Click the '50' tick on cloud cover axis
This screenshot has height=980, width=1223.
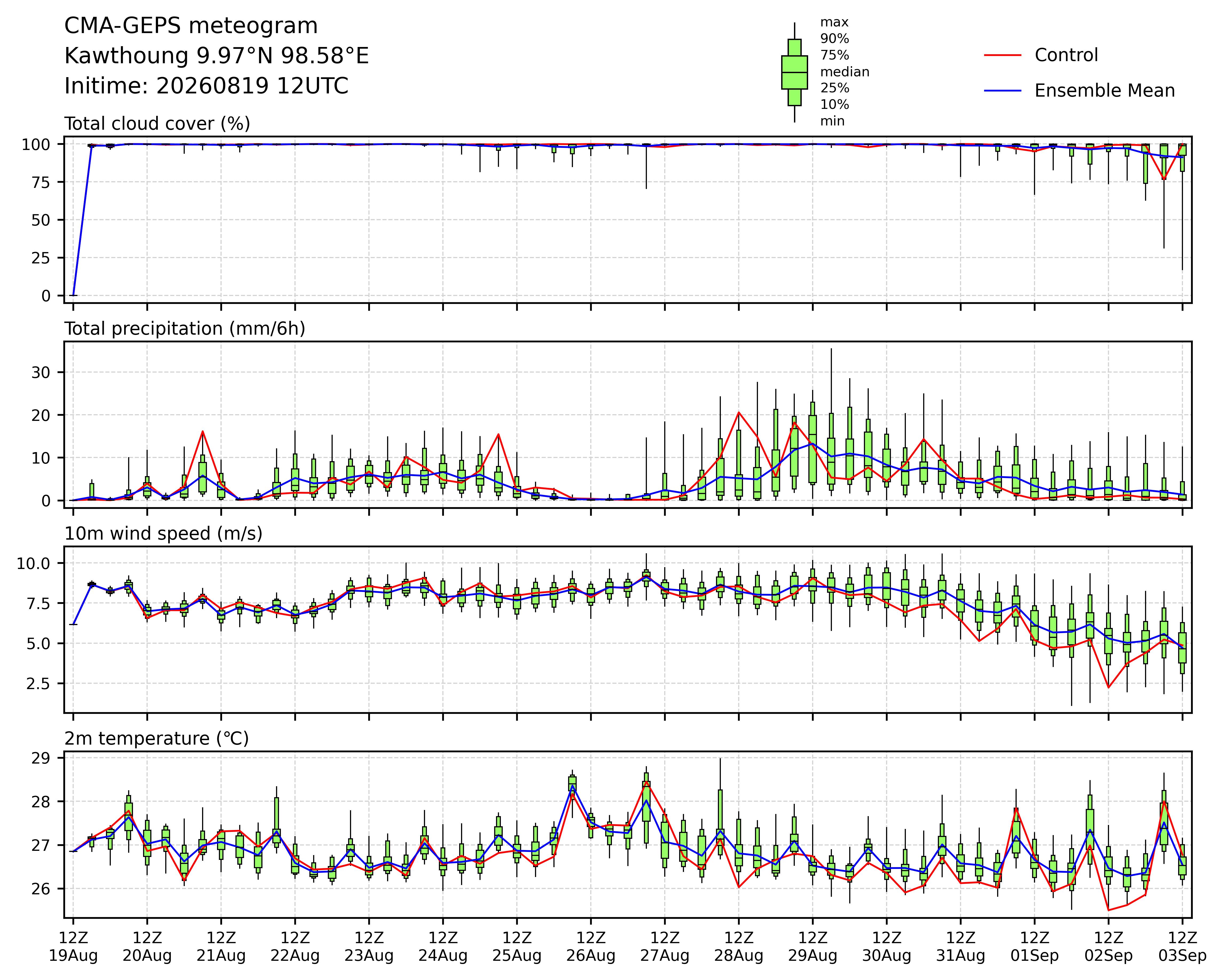point(41,220)
